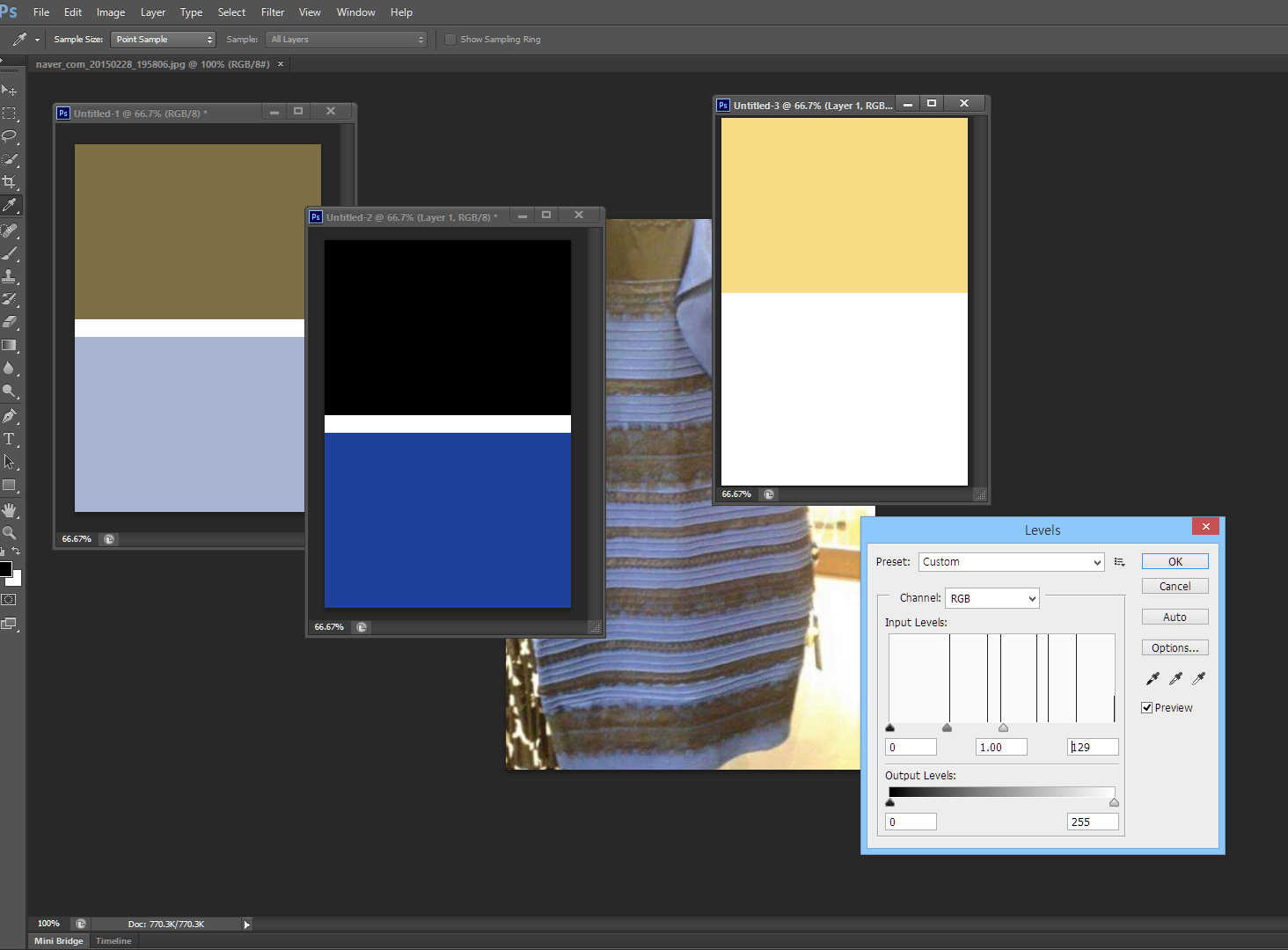Click OK in the Levels dialog
Screen dimensions: 1288x950
(x=1175, y=561)
